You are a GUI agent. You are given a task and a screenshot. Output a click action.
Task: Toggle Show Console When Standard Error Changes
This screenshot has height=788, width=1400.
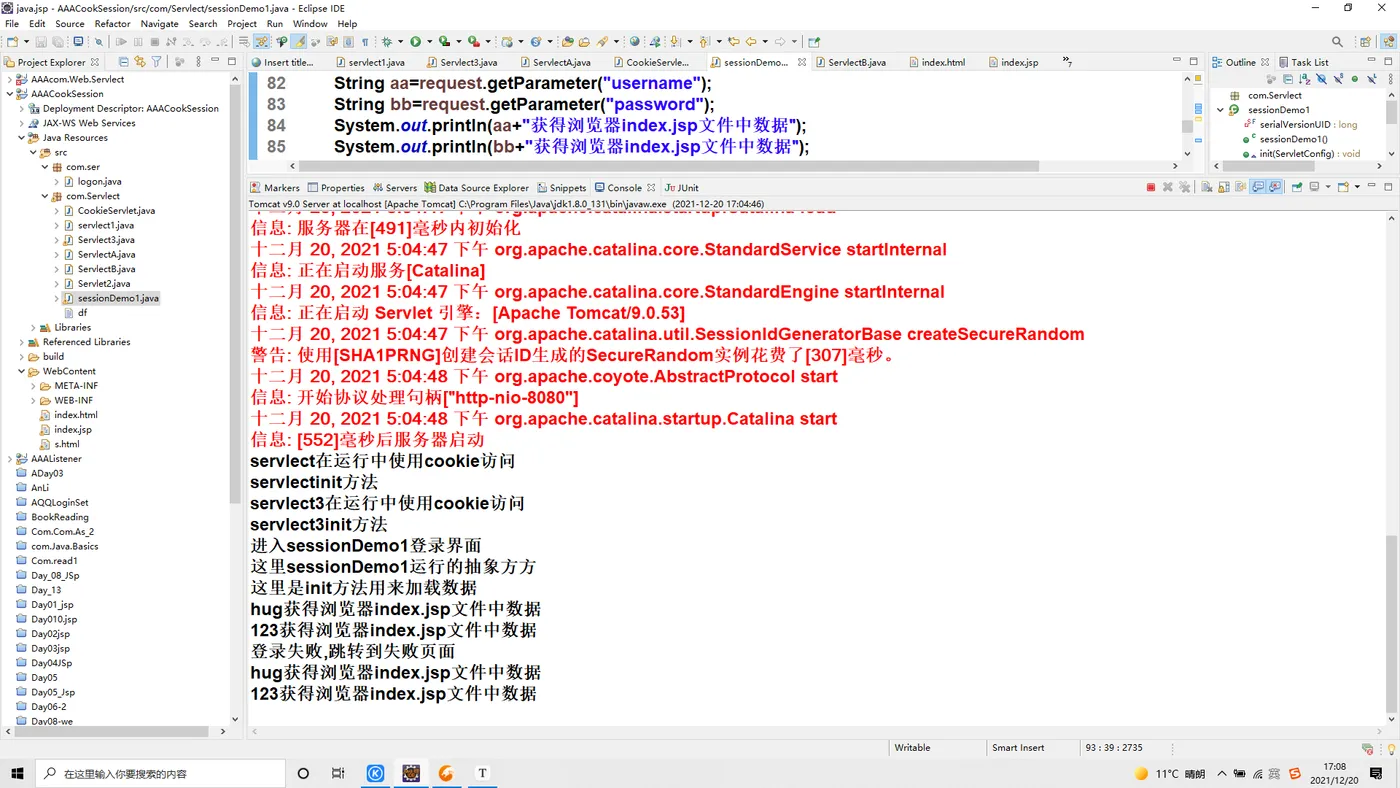click(1276, 187)
